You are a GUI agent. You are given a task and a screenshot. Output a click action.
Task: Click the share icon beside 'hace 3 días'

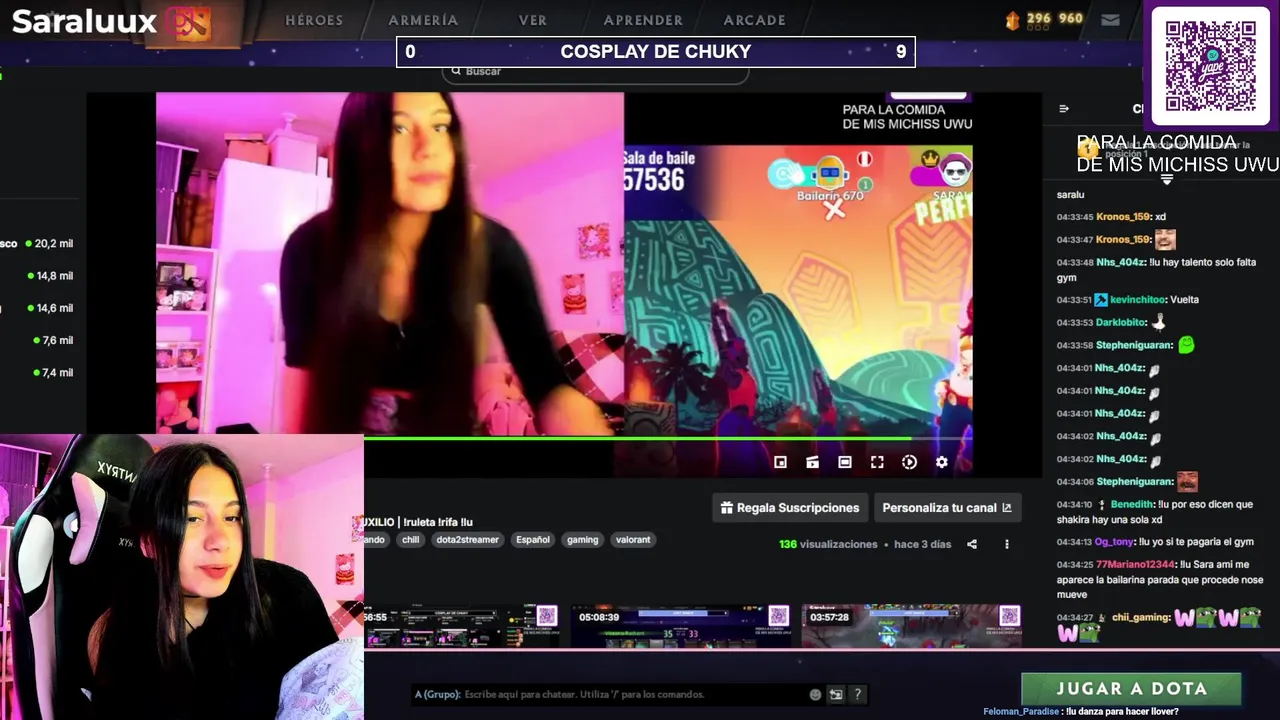point(972,544)
